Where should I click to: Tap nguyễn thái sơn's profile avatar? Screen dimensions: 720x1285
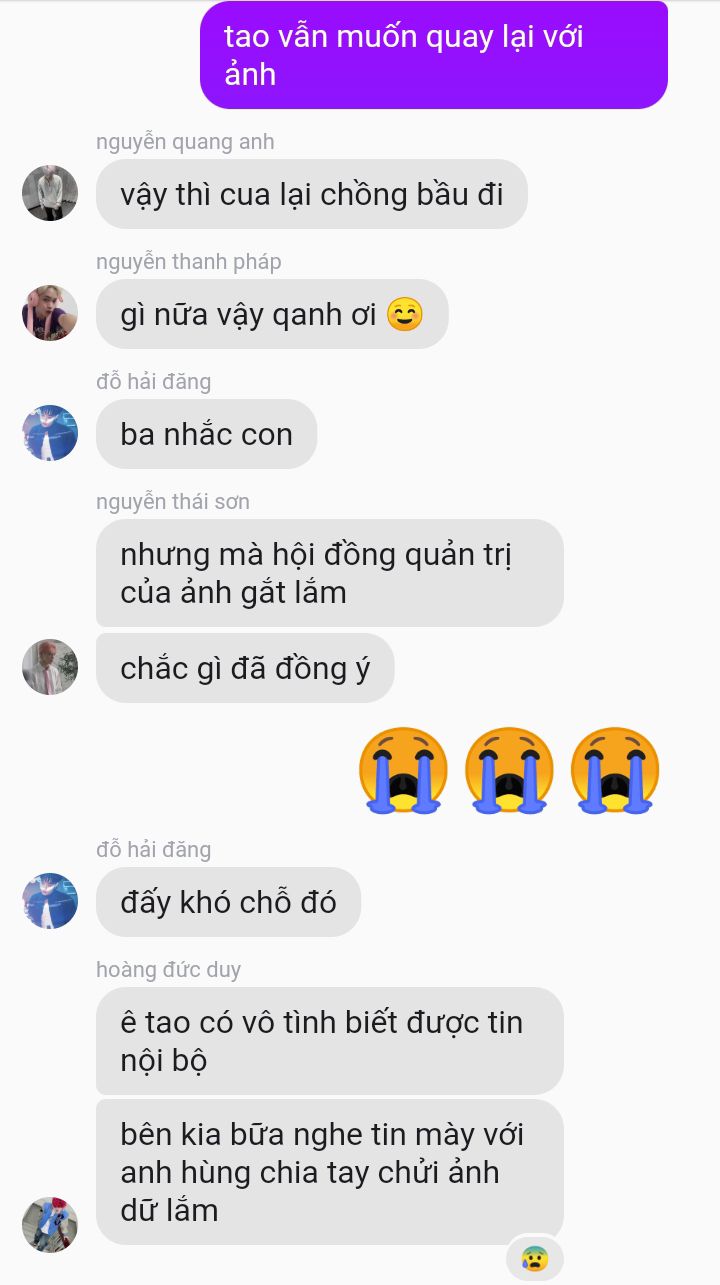click(x=50, y=667)
